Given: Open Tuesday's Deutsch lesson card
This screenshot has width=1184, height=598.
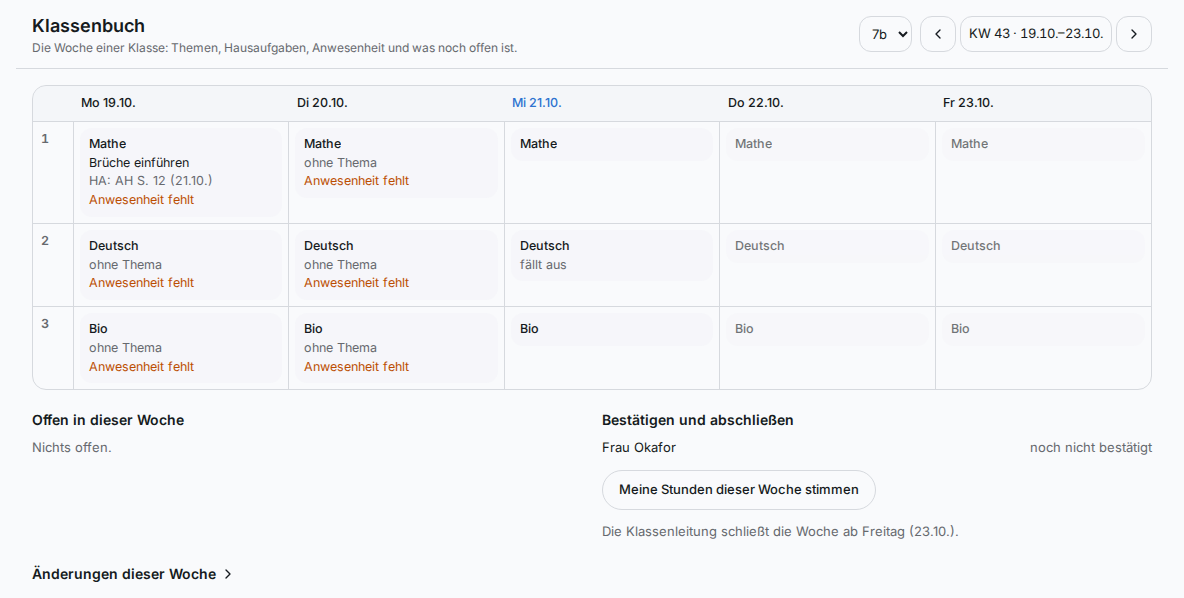Looking at the screenshot, I should (396, 265).
